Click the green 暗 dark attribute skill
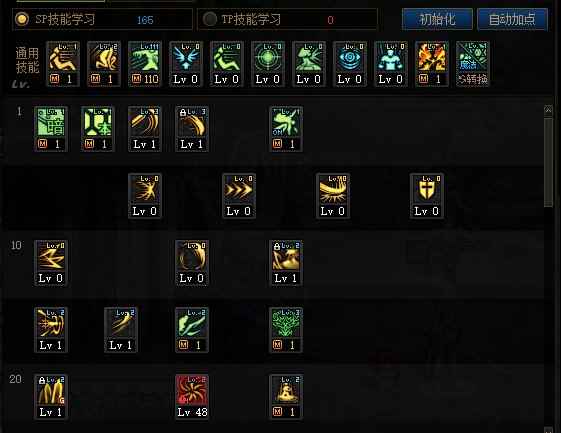 (51, 129)
